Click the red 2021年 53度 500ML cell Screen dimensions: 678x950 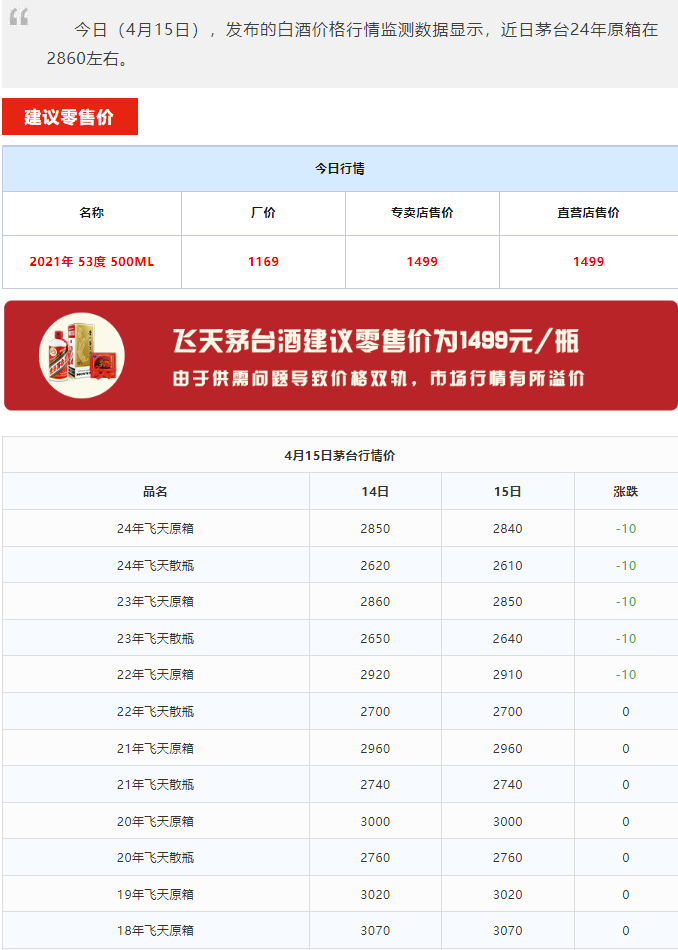[x=91, y=262]
